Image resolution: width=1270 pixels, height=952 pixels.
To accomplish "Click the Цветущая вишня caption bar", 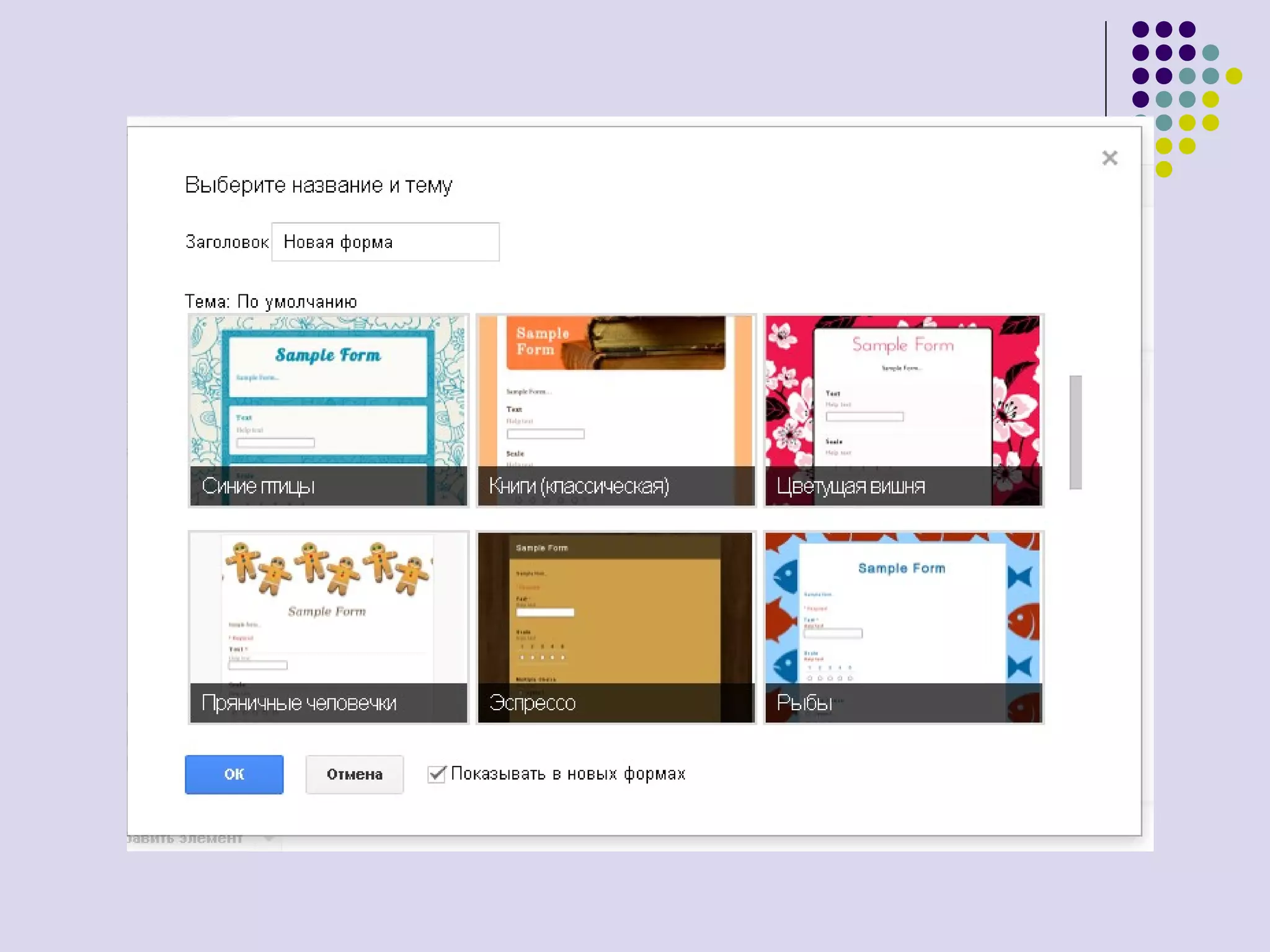I will (x=903, y=486).
